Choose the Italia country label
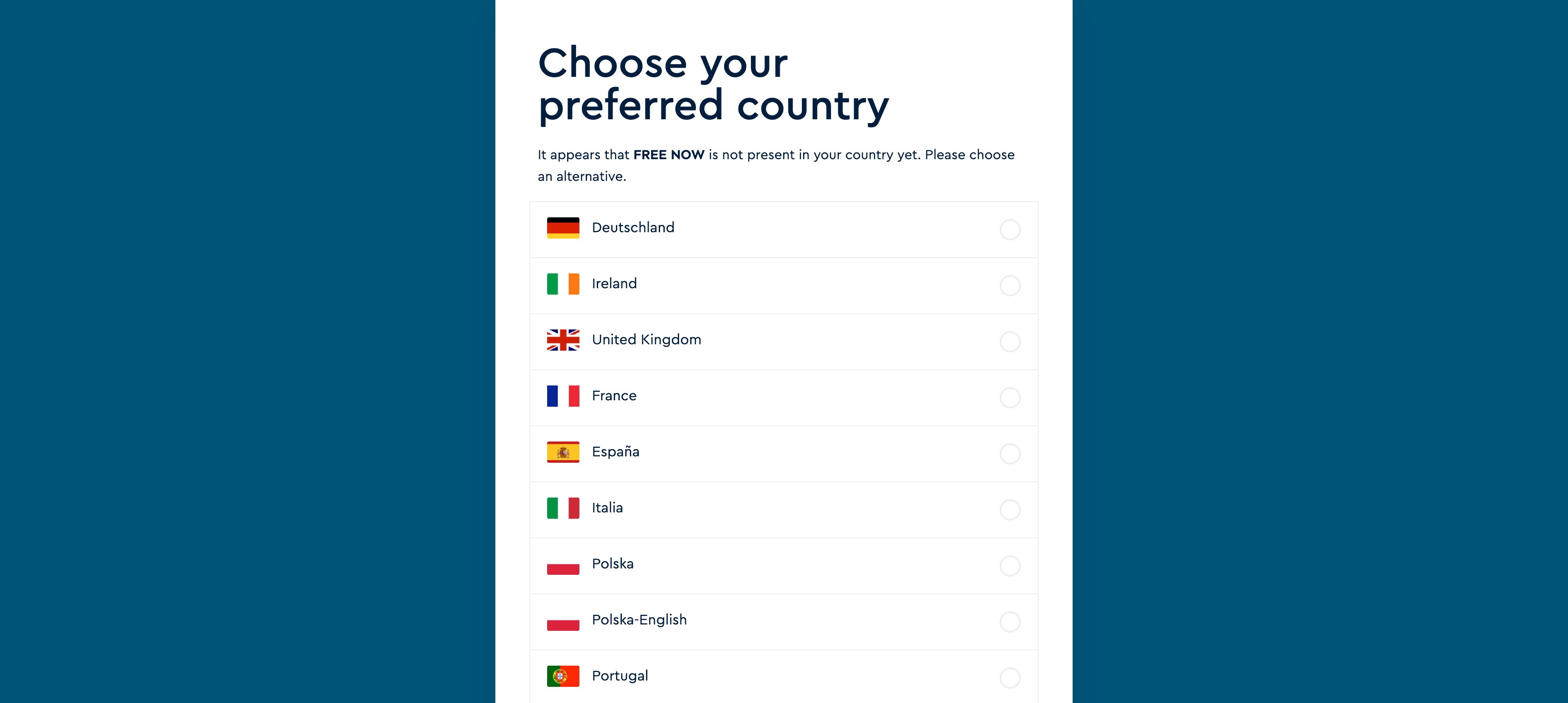Screen dimensions: 1568x703 tap(607, 508)
